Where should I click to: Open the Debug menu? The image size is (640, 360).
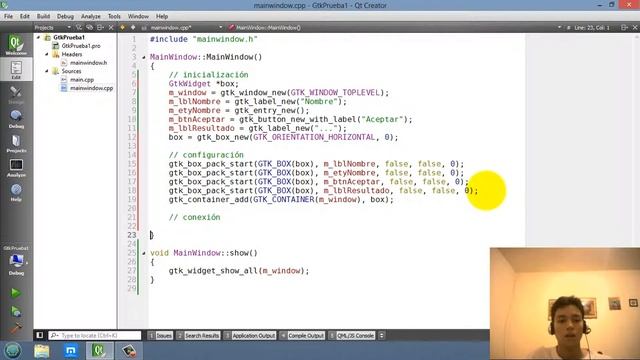point(65,16)
